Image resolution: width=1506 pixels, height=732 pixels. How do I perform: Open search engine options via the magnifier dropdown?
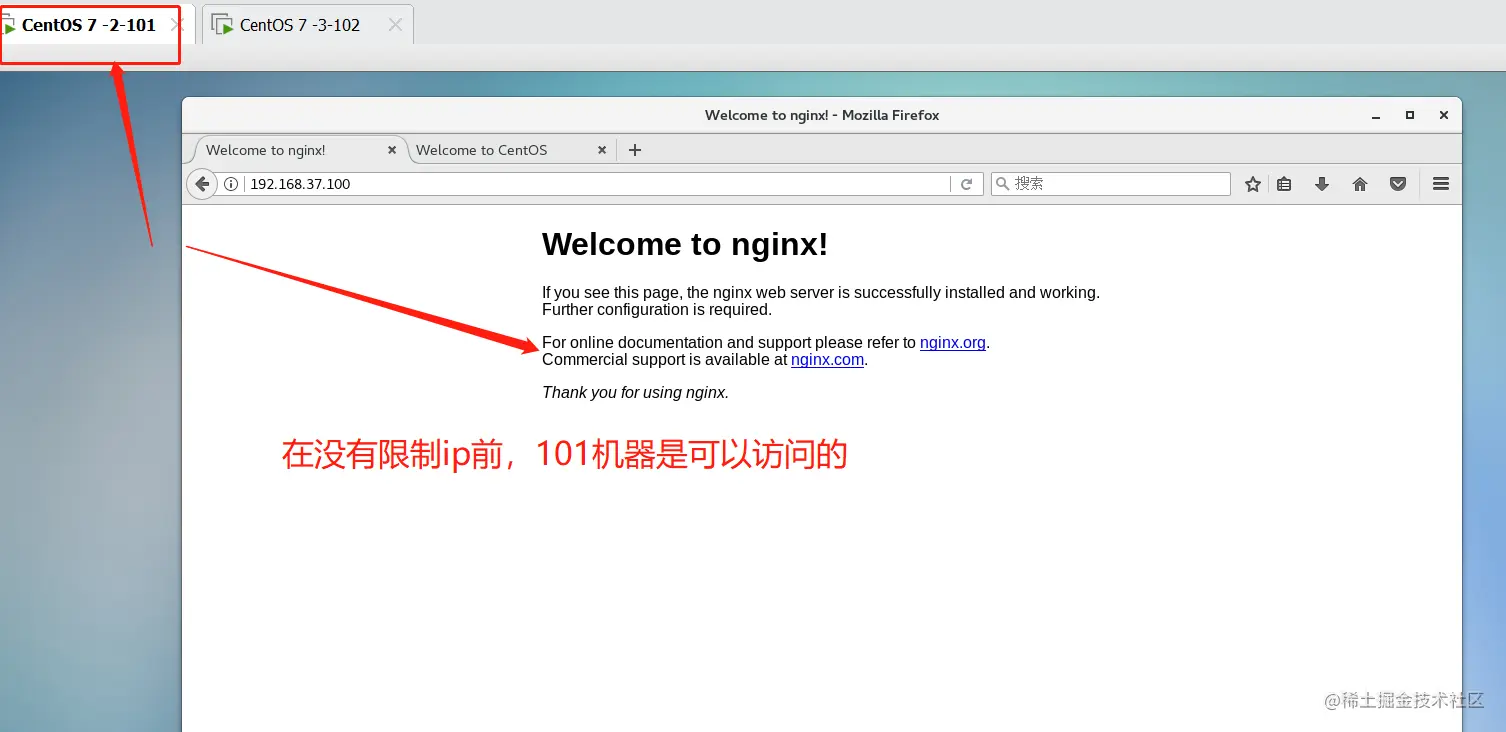pos(1002,183)
